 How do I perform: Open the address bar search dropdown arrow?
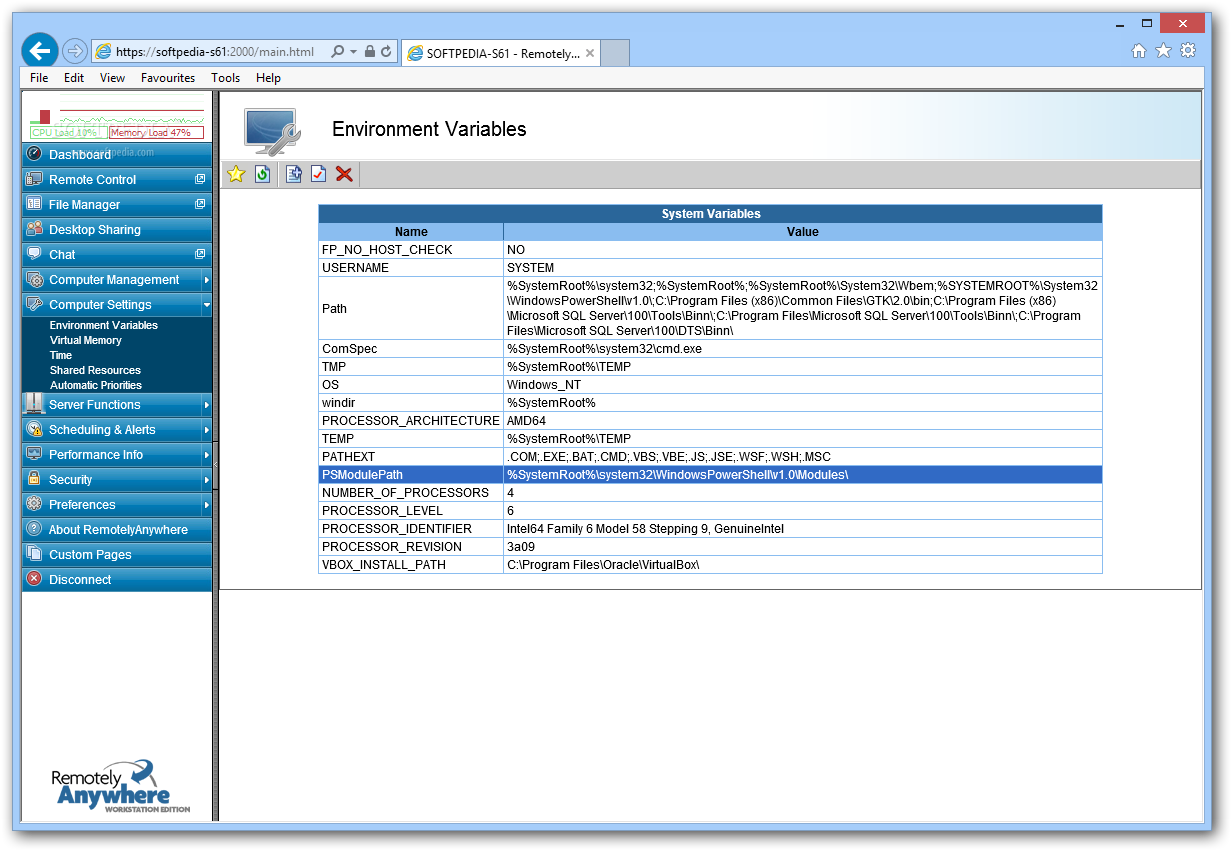pos(353,52)
